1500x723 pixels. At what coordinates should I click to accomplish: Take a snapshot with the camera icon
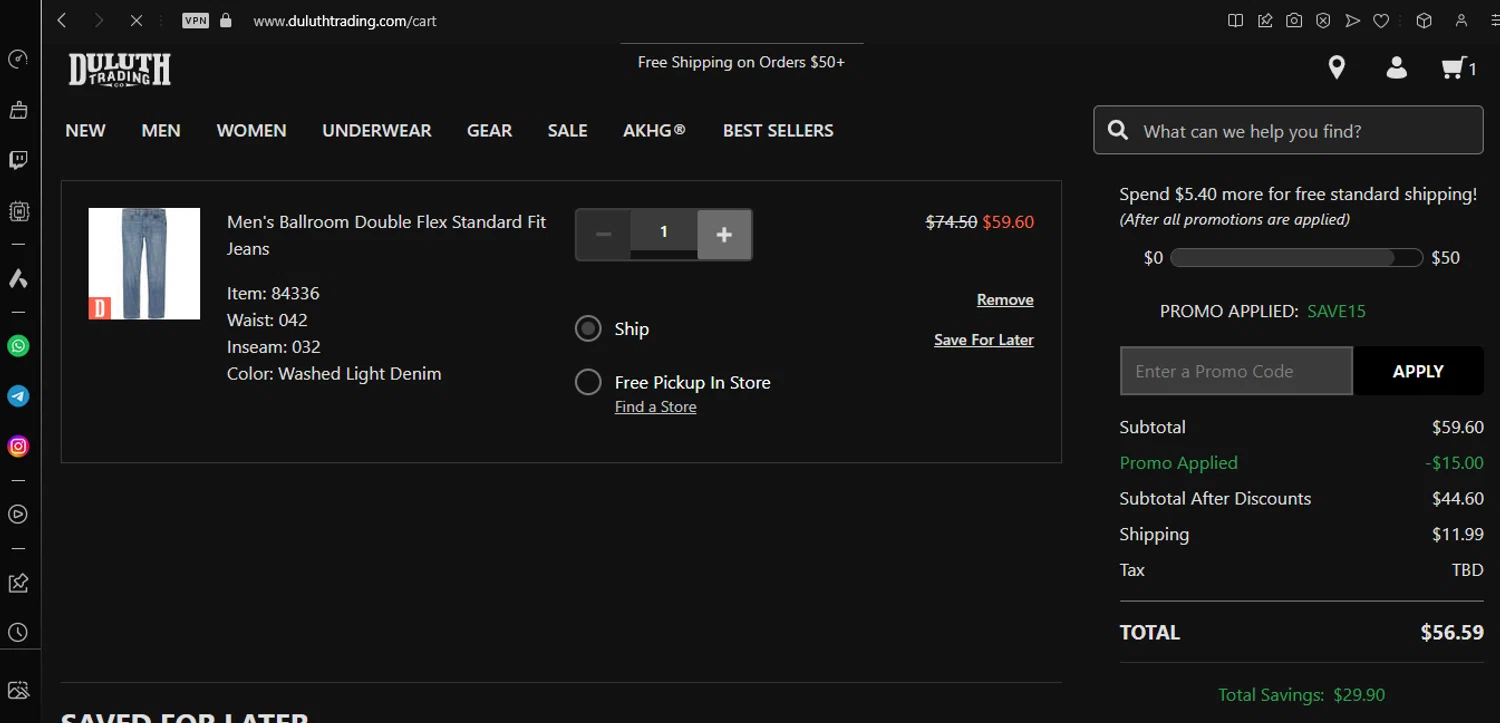click(1294, 20)
